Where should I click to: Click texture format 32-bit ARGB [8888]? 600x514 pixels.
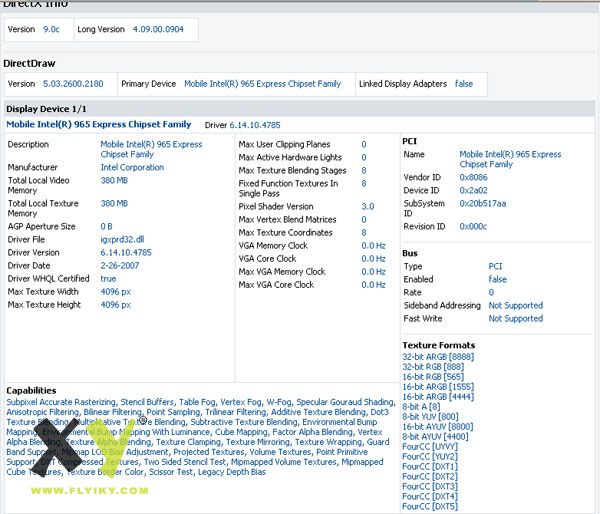tap(438, 357)
